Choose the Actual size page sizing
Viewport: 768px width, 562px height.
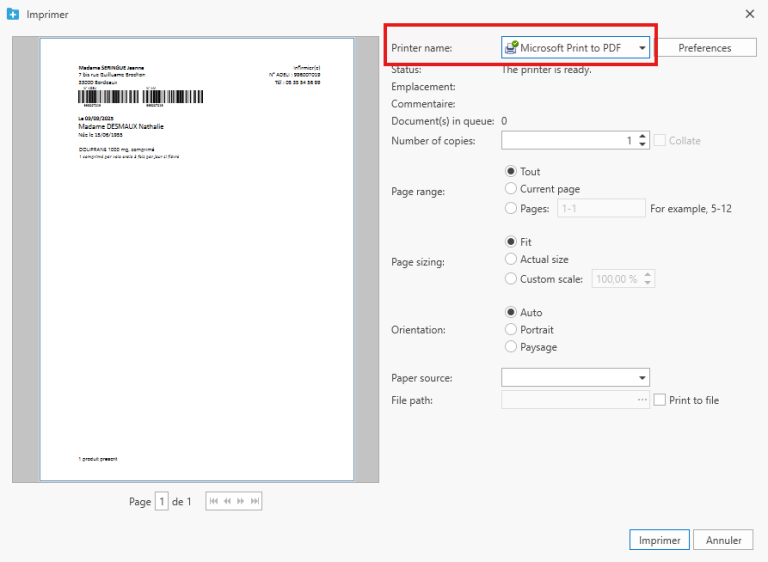point(512,260)
